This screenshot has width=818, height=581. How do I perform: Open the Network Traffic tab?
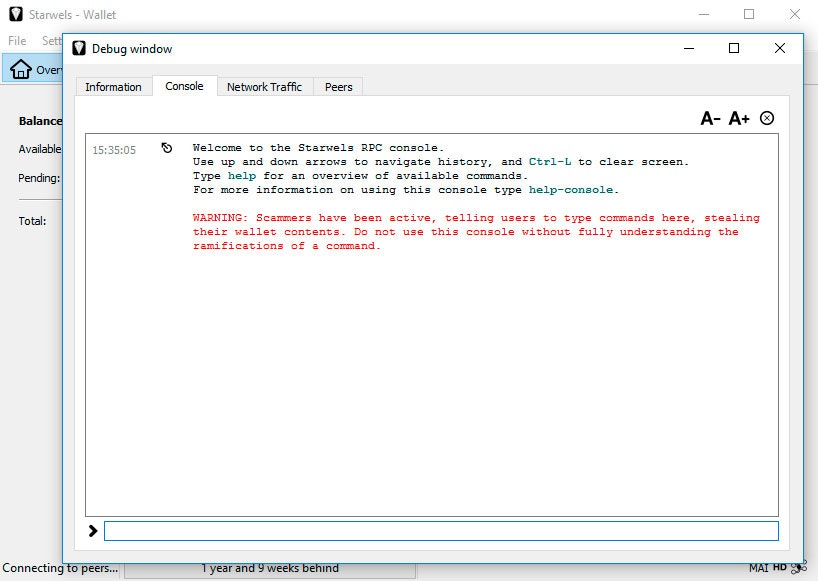point(264,87)
